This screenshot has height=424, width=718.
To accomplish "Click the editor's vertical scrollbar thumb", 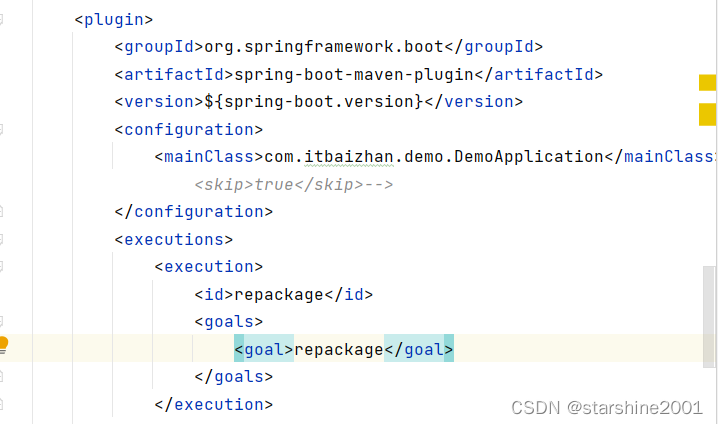I will point(709,317).
